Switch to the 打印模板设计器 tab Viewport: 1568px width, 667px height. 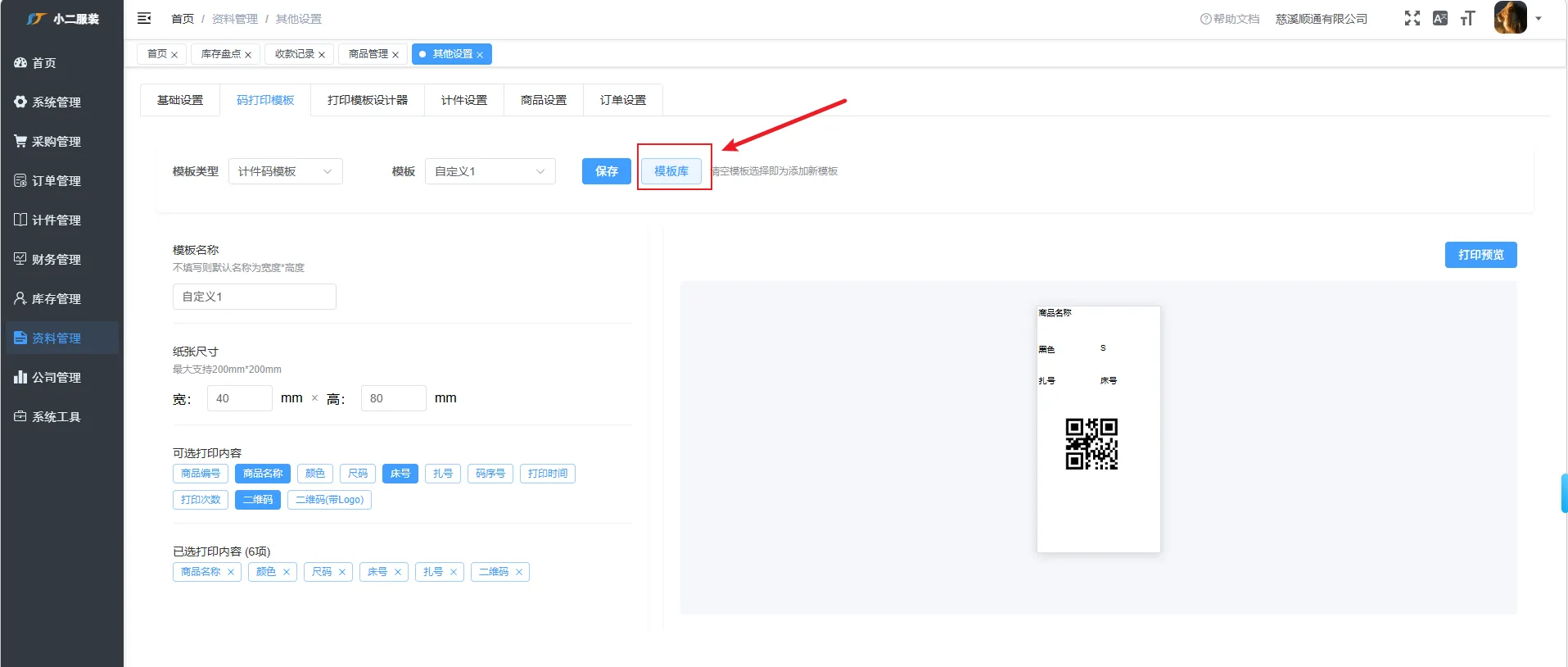pyautogui.click(x=368, y=100)
